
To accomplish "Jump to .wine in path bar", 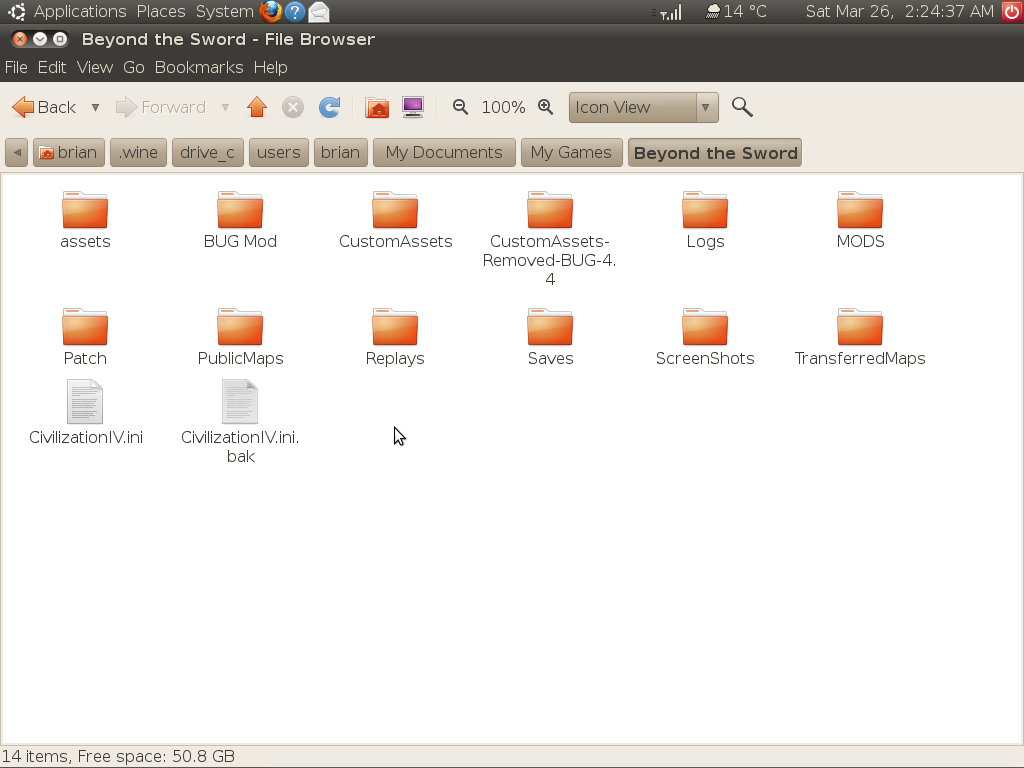I will [138, 153].
